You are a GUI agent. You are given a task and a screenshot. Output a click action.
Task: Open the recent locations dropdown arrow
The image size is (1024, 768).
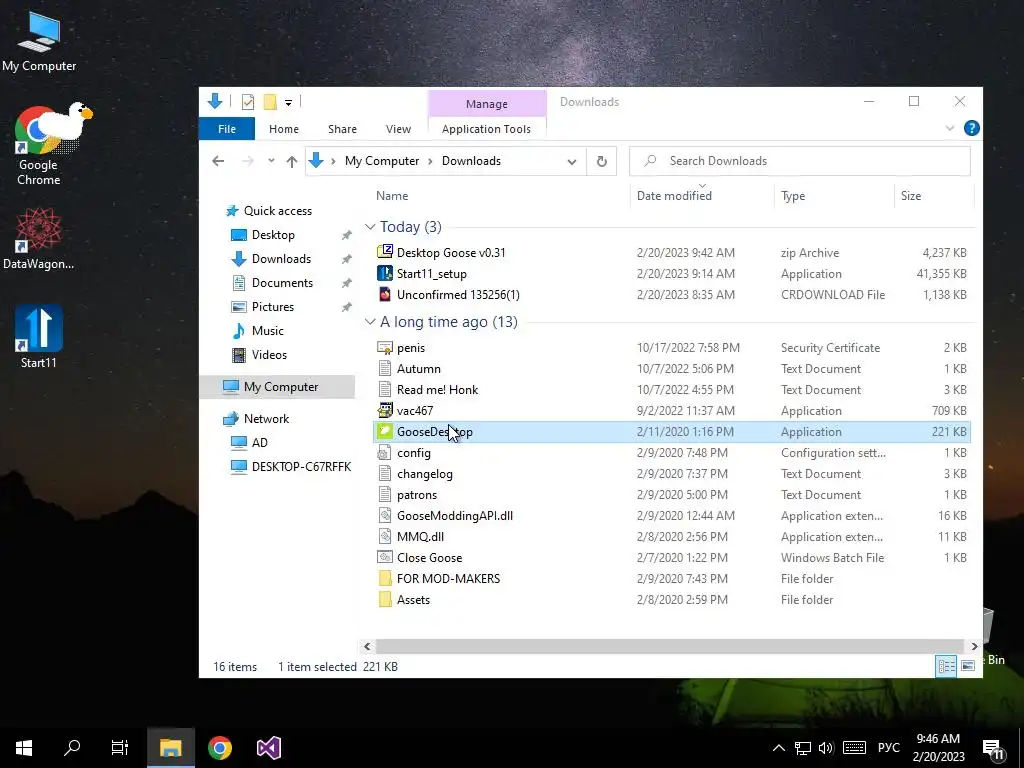coord(271,161)
